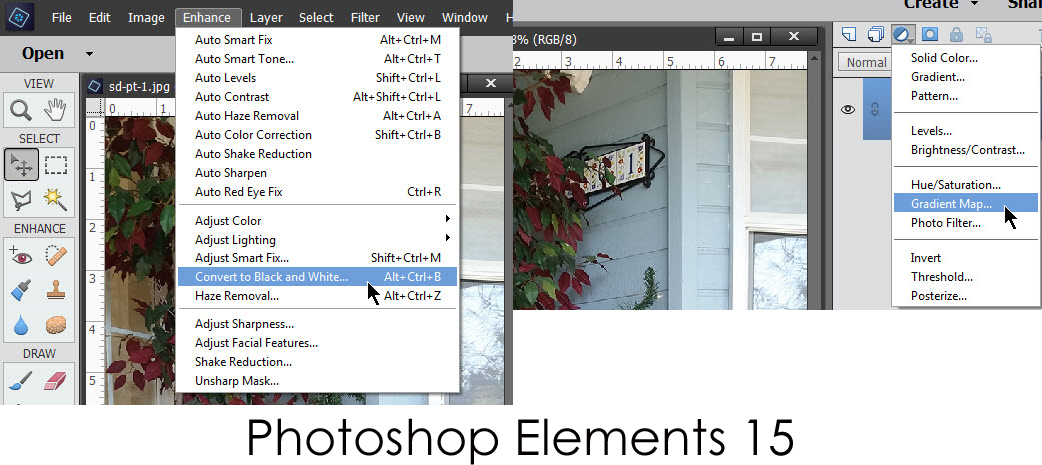Select the Brush tool under Draw
The image size is (1042, 465).
(21, 381)
